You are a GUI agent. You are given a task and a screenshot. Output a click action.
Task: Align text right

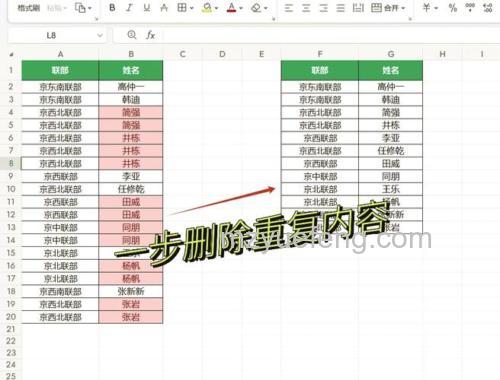click(323, 8)
